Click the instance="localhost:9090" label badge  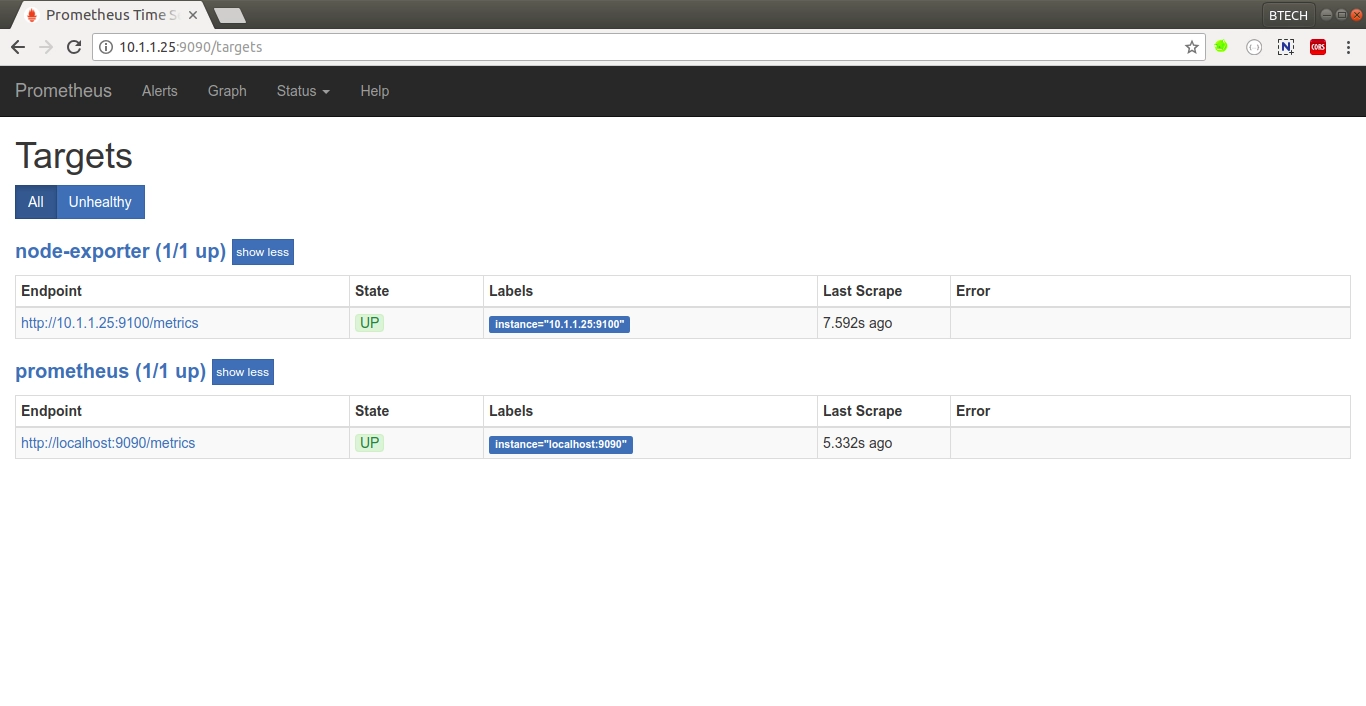(x=561, y=444)
